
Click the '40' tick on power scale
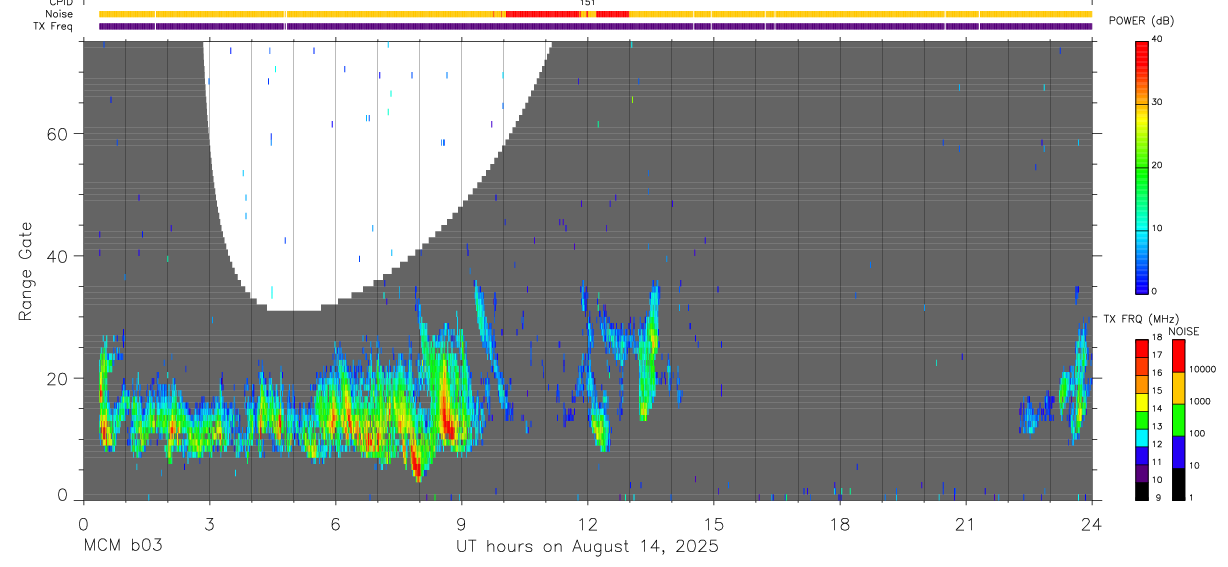click(1158, 40)
